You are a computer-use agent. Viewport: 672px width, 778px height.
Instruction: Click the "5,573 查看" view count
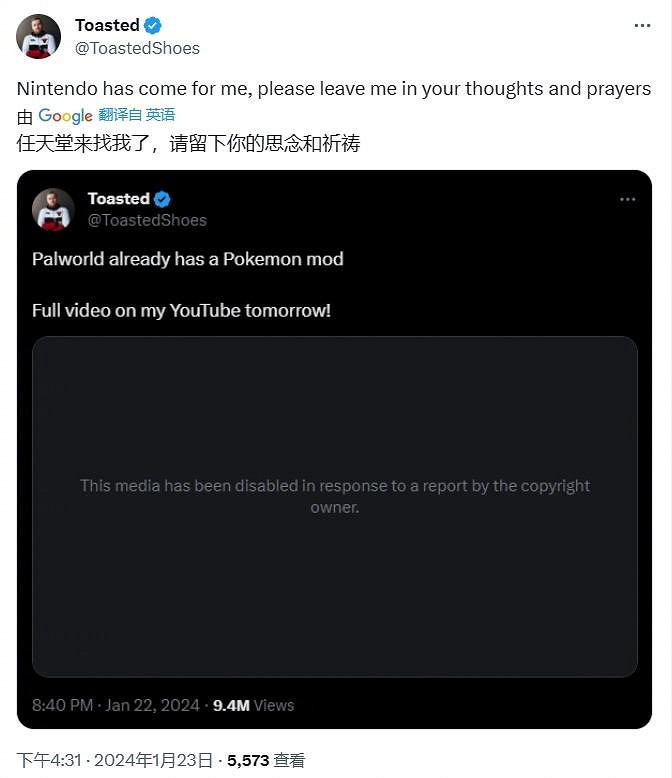[266, 761]
